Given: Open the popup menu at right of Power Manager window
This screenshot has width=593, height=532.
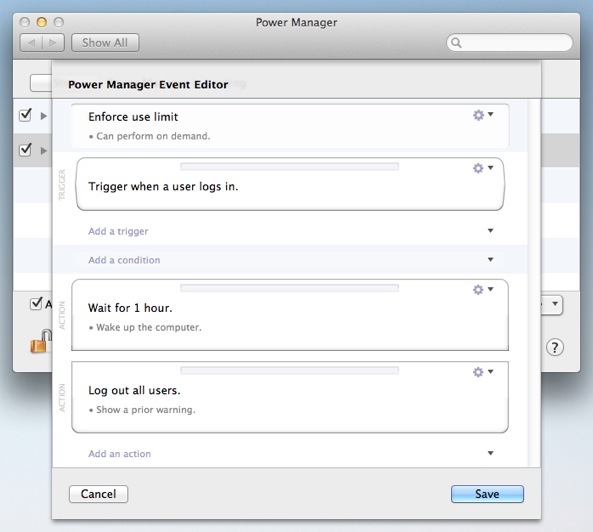Looking at the screenshot, I should pyautogui.click(x=553, y=305).
